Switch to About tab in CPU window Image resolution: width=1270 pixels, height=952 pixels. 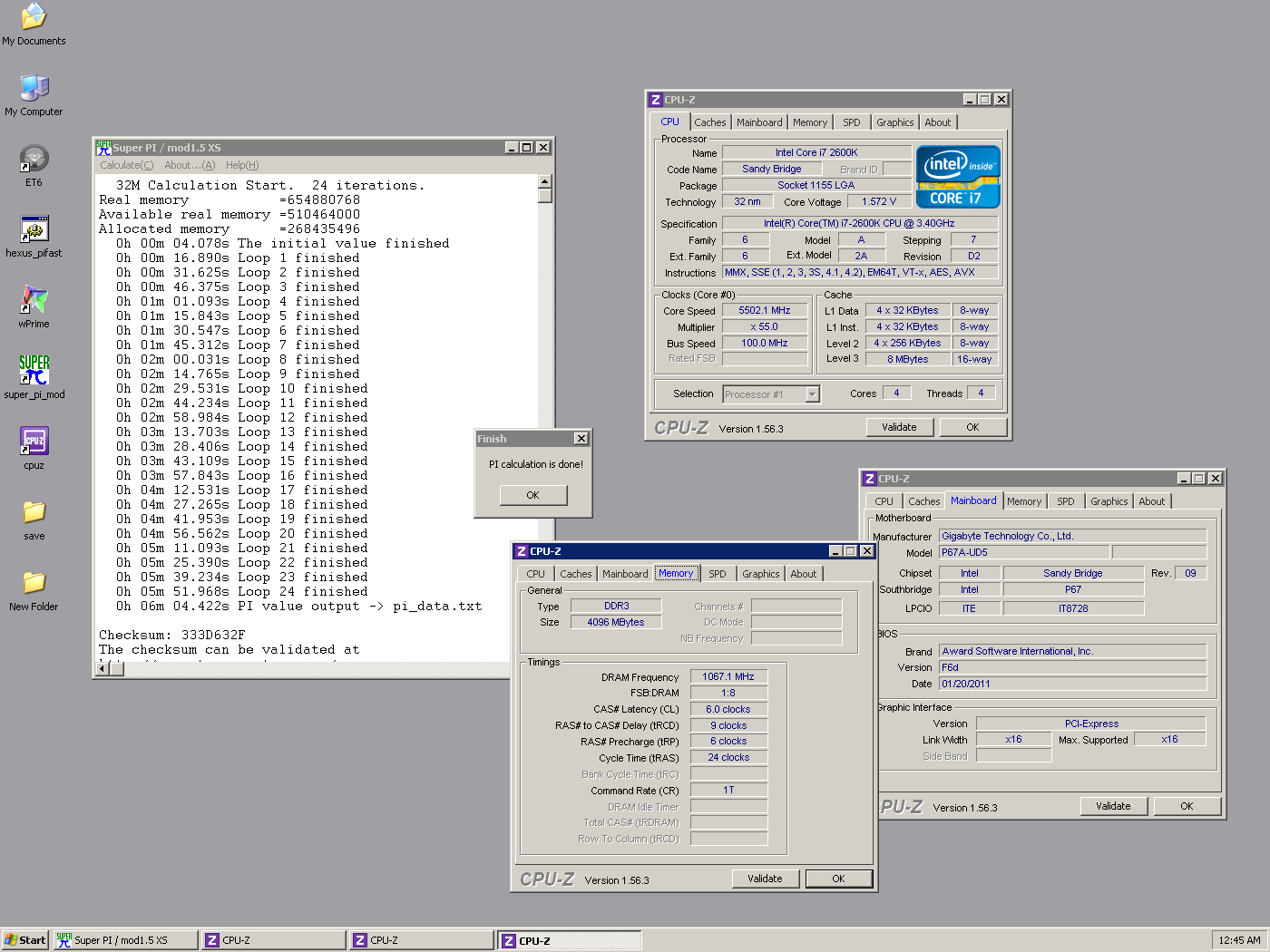(x=938, y=122)
